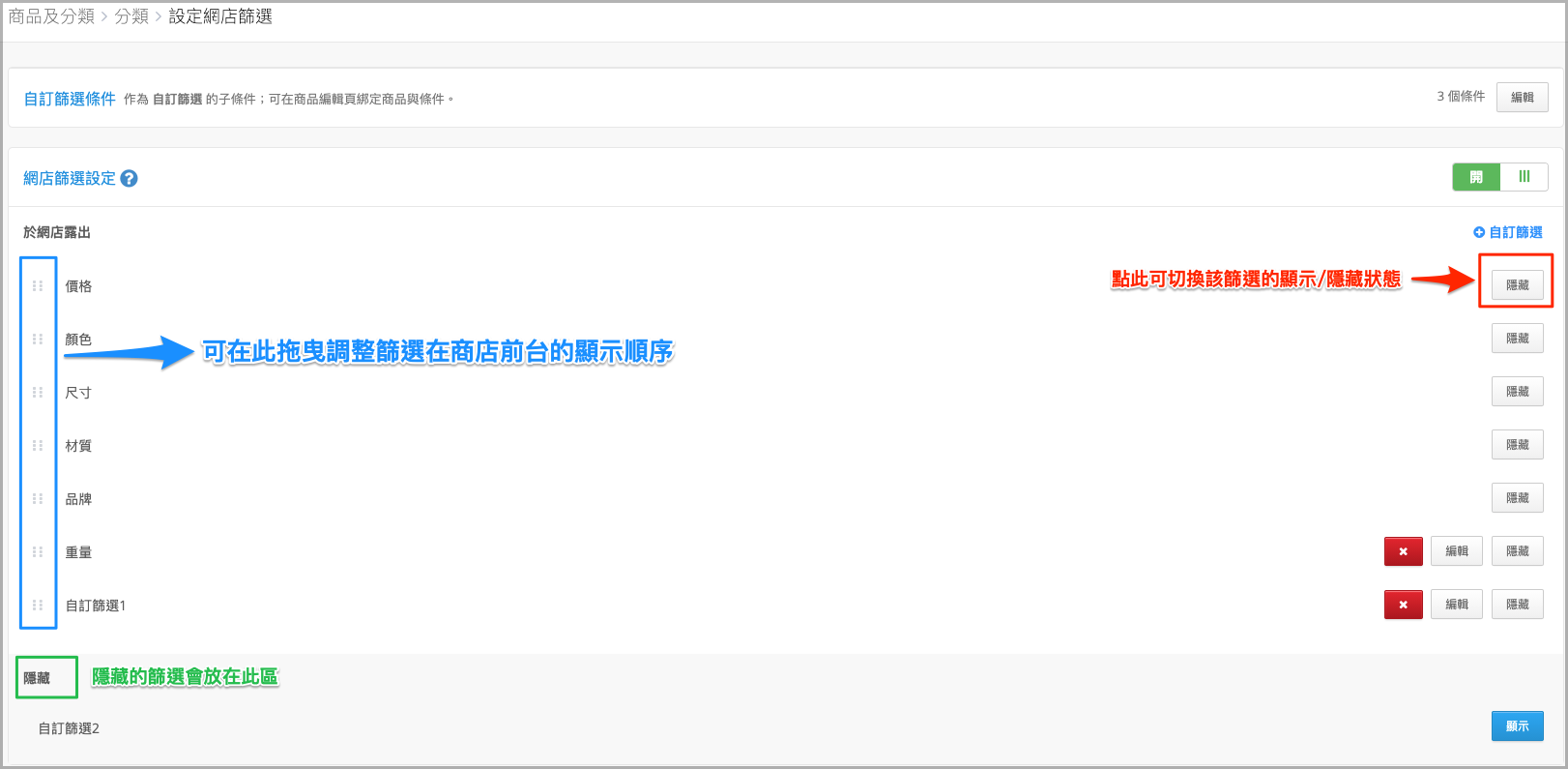Select the 自訂篩選2 hidden filter label
Viewport: 1568px width, 769px height.
(x=69, y=728)
